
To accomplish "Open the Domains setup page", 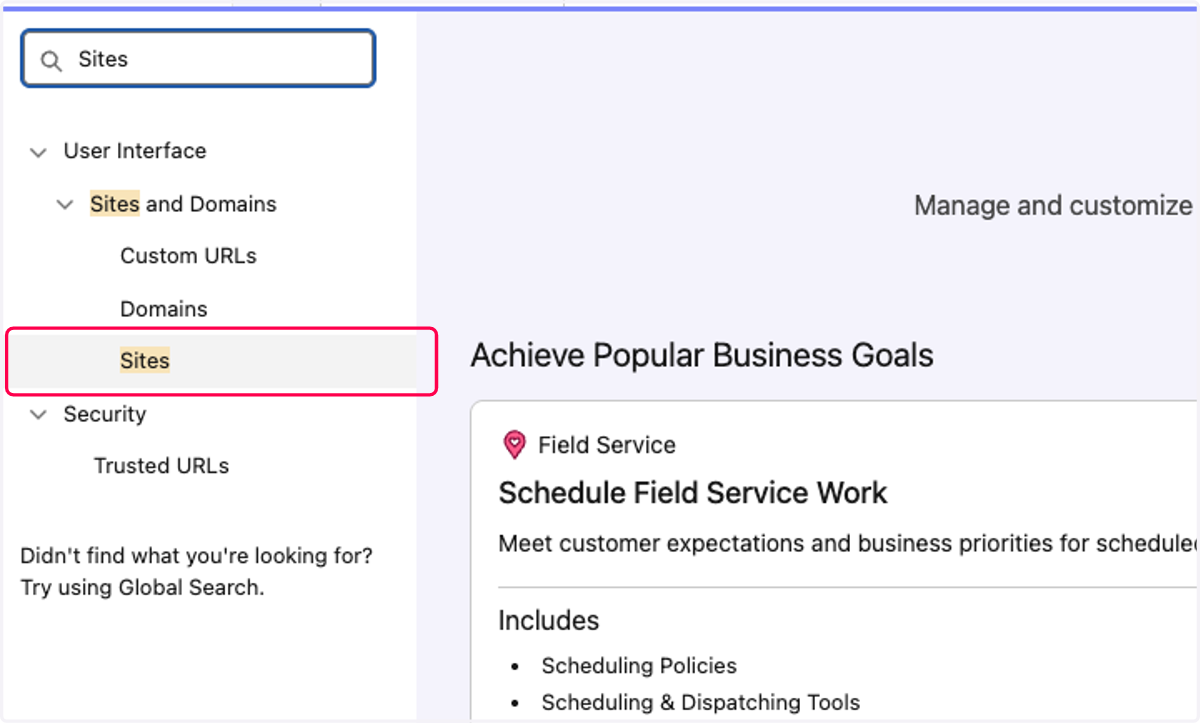I will (164, 309).
